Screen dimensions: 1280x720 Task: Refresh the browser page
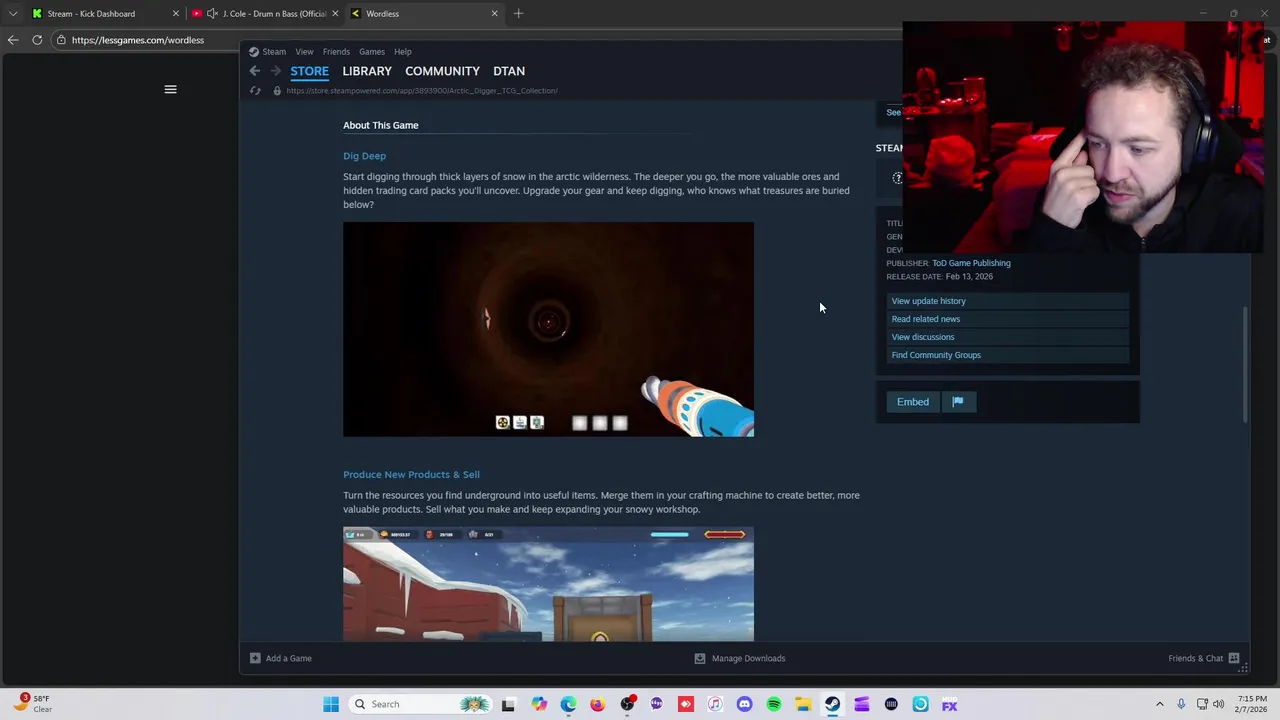click(37, 40)
